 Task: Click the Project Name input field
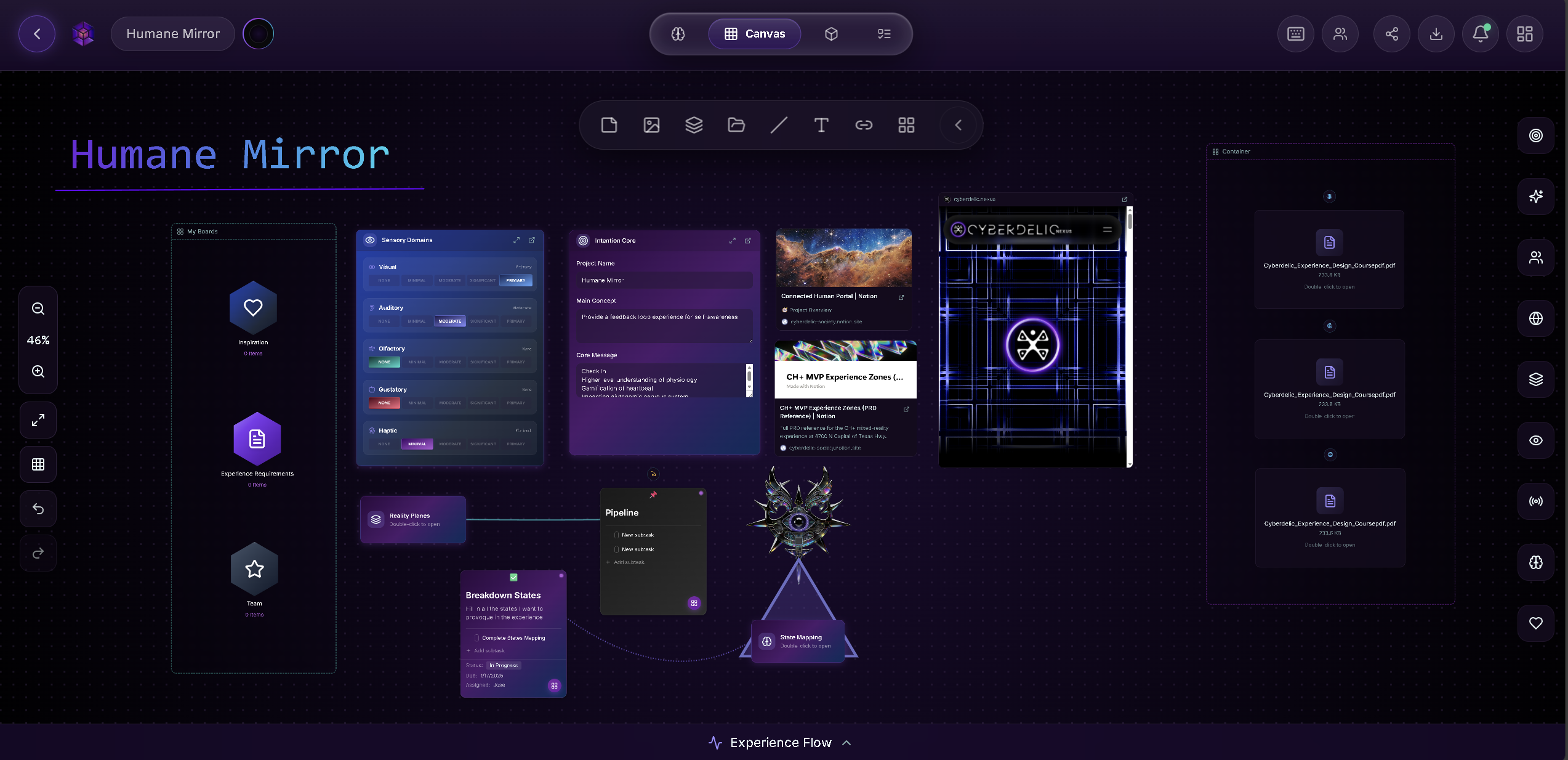[664, 280]
